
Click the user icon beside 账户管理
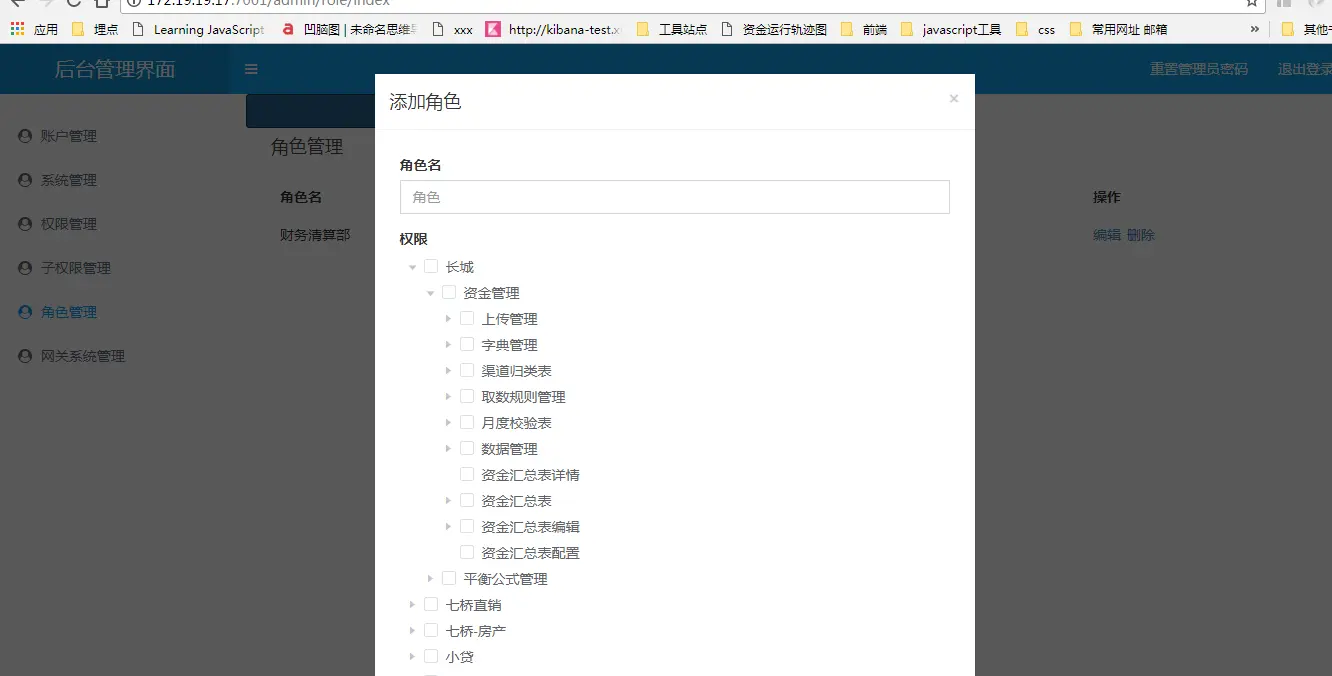25,136
